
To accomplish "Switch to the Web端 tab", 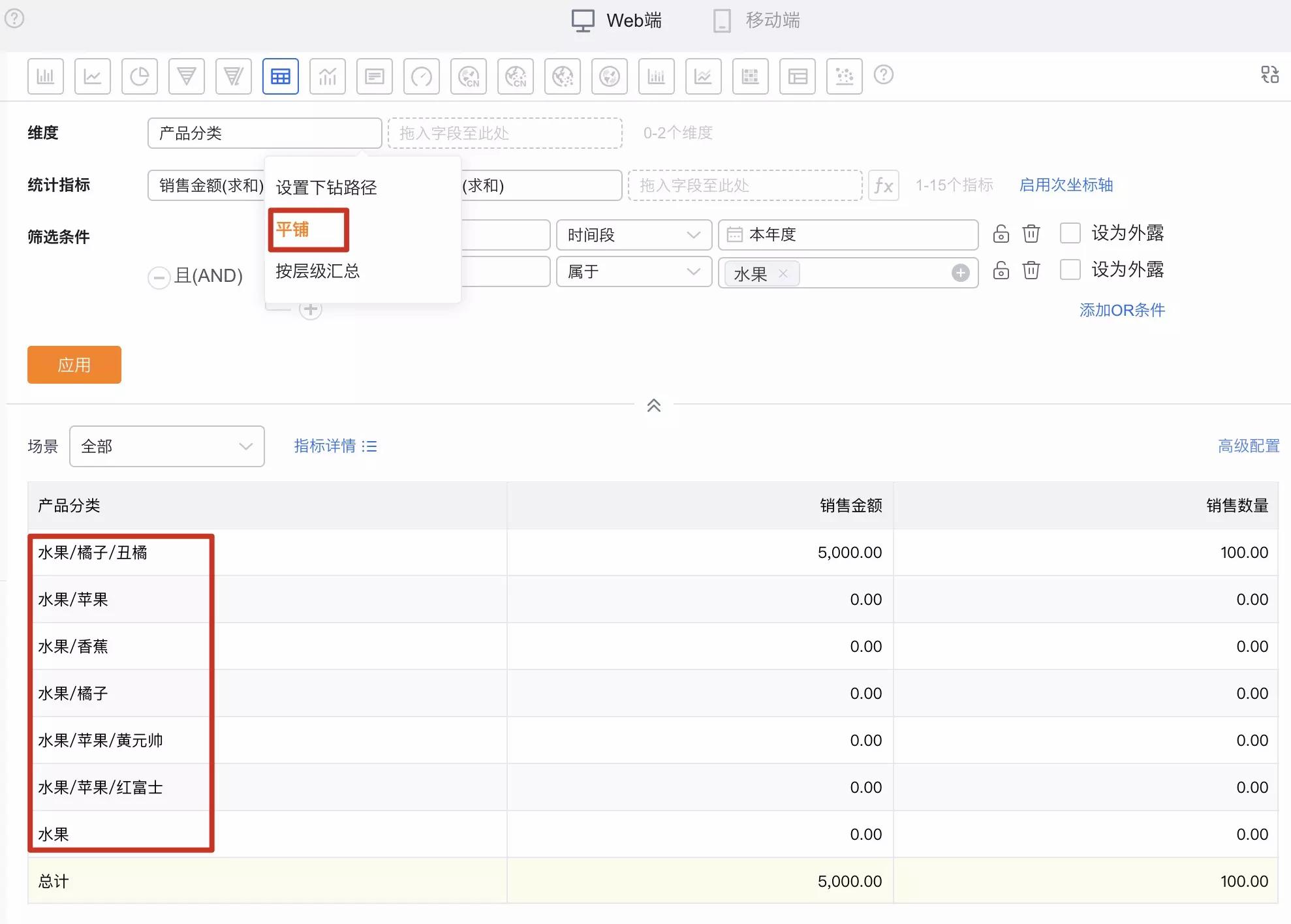I will coord(617,20).
